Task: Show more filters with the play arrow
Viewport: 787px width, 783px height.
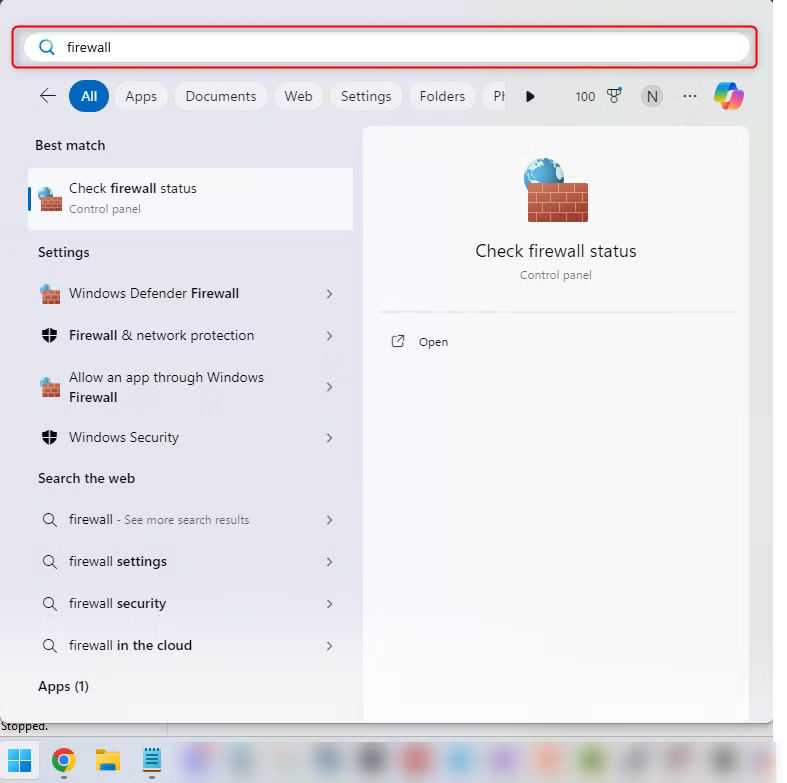Action: (530, 96)
